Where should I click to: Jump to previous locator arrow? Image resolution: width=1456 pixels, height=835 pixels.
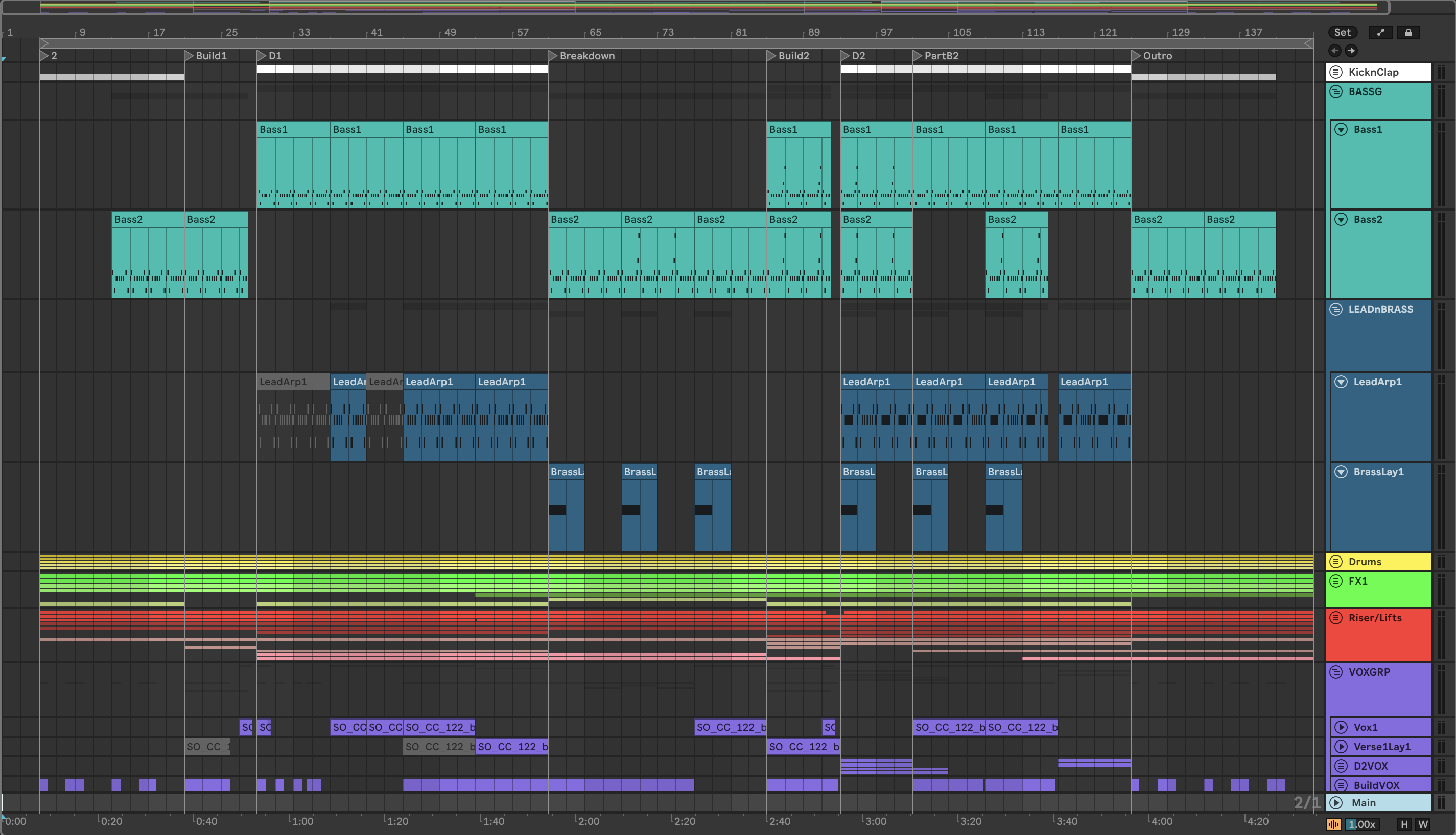[x=1335, y=51]
